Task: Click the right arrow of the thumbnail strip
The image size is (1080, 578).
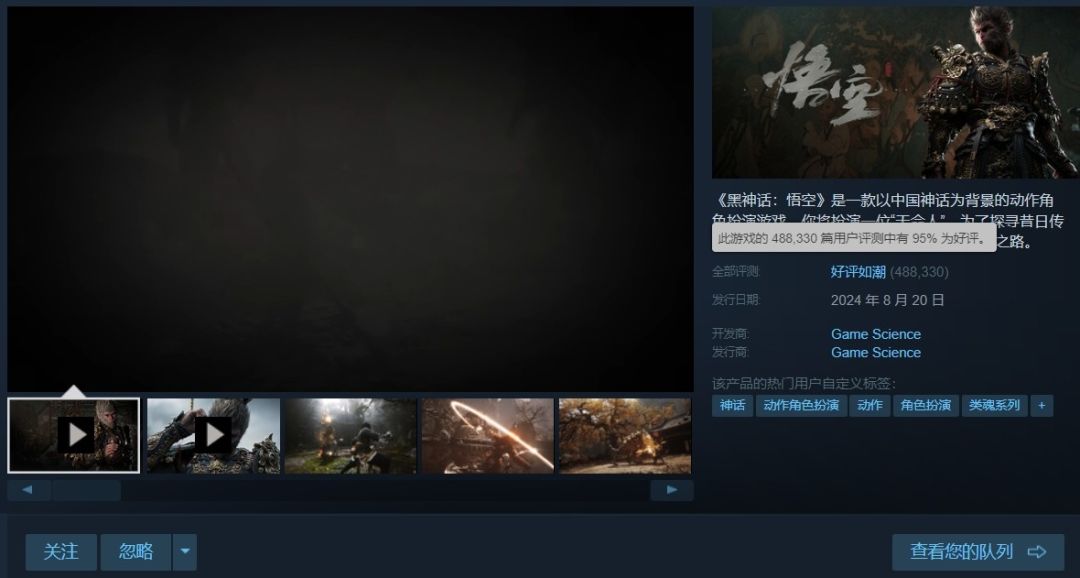Action: [672, 490]
